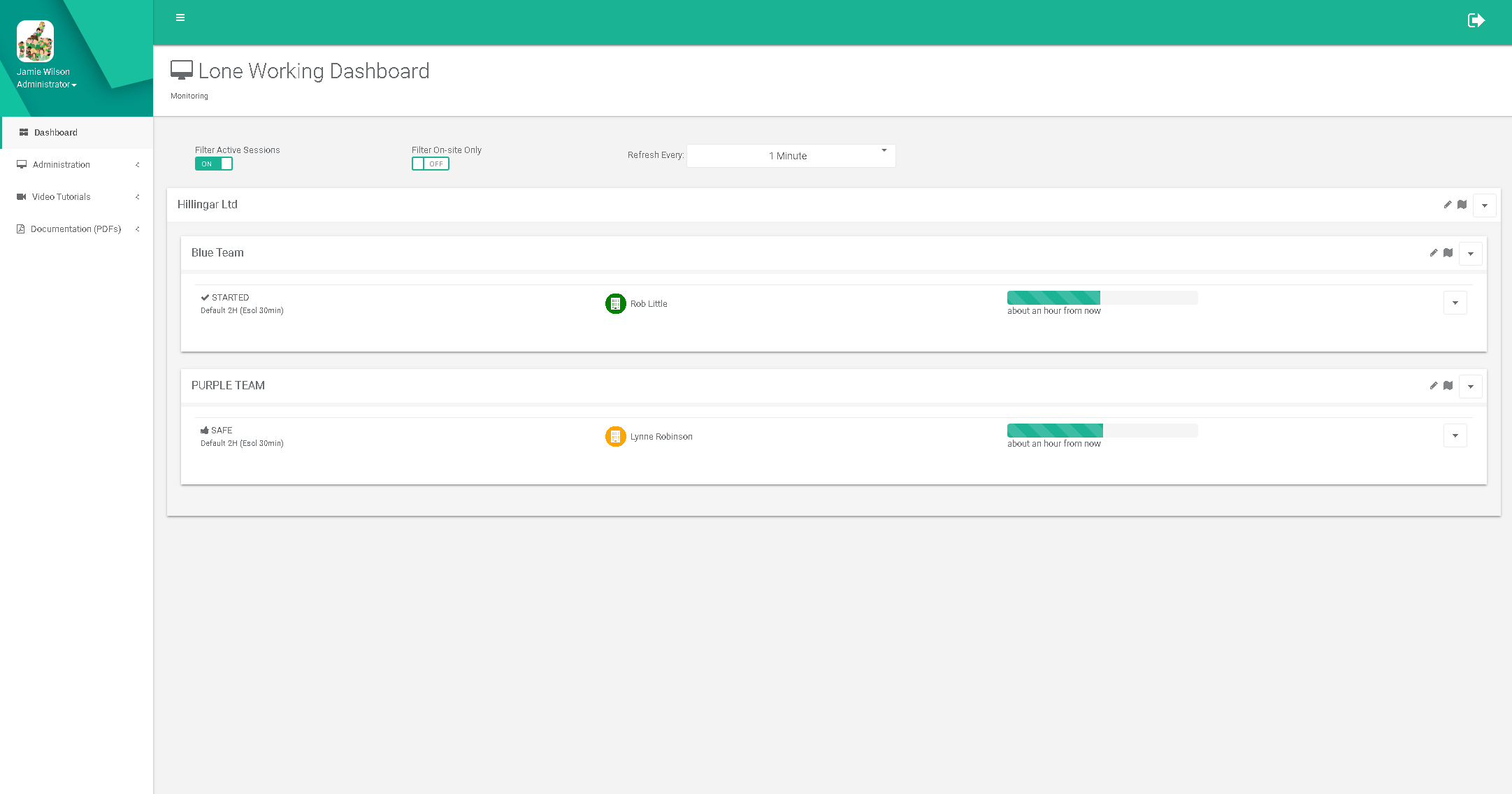
Task: Open the map icon for Blue Team
Action: (x=1448, y=253)
